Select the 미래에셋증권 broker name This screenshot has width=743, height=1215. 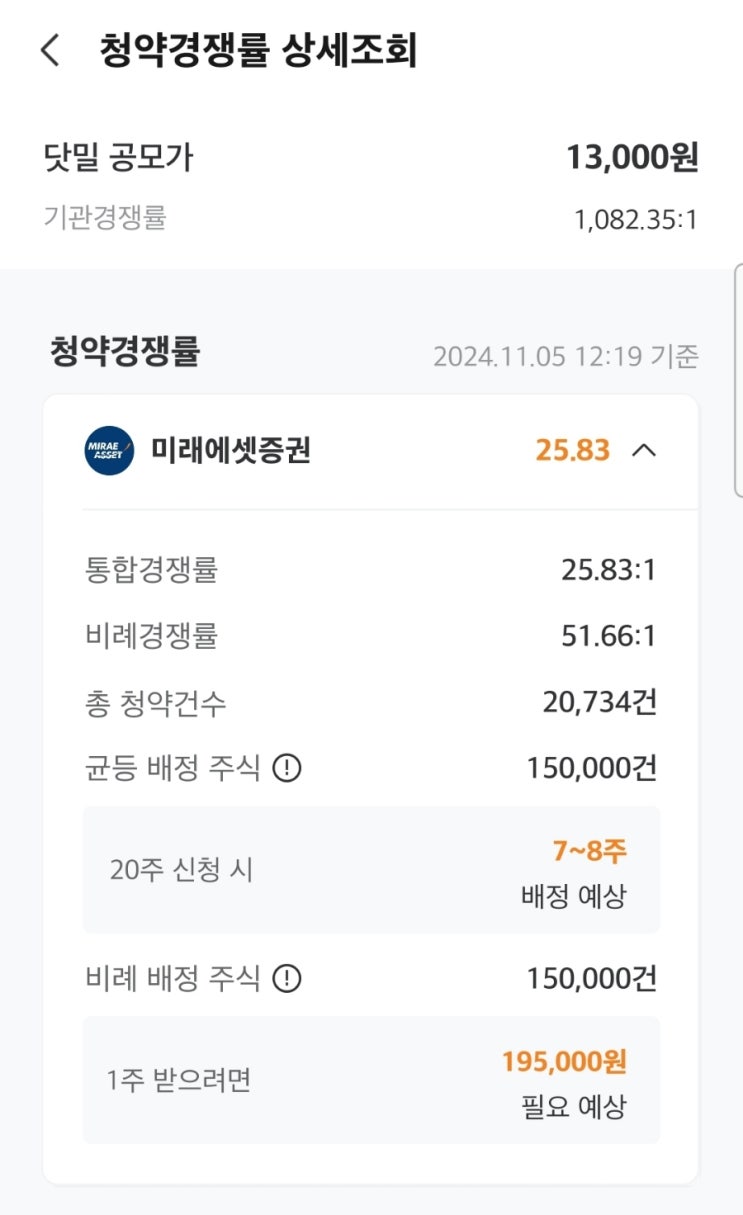(x=231, y=450)
